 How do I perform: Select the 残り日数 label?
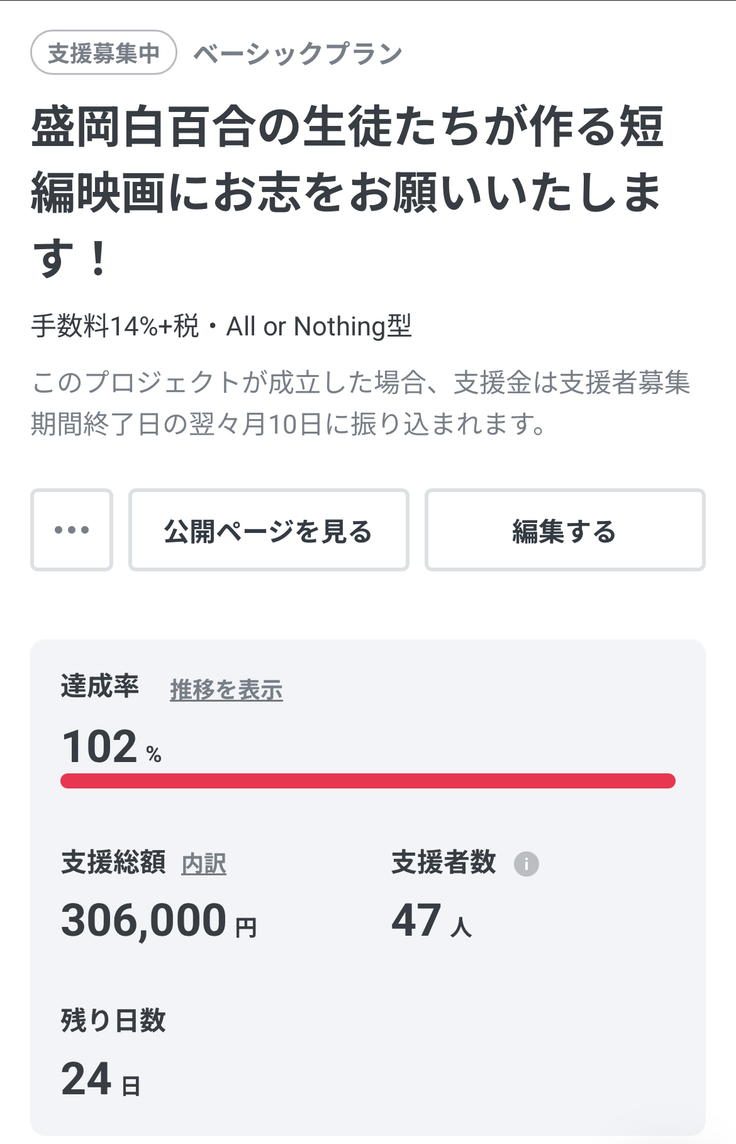pyautogui.click(x=113, y=1020)
